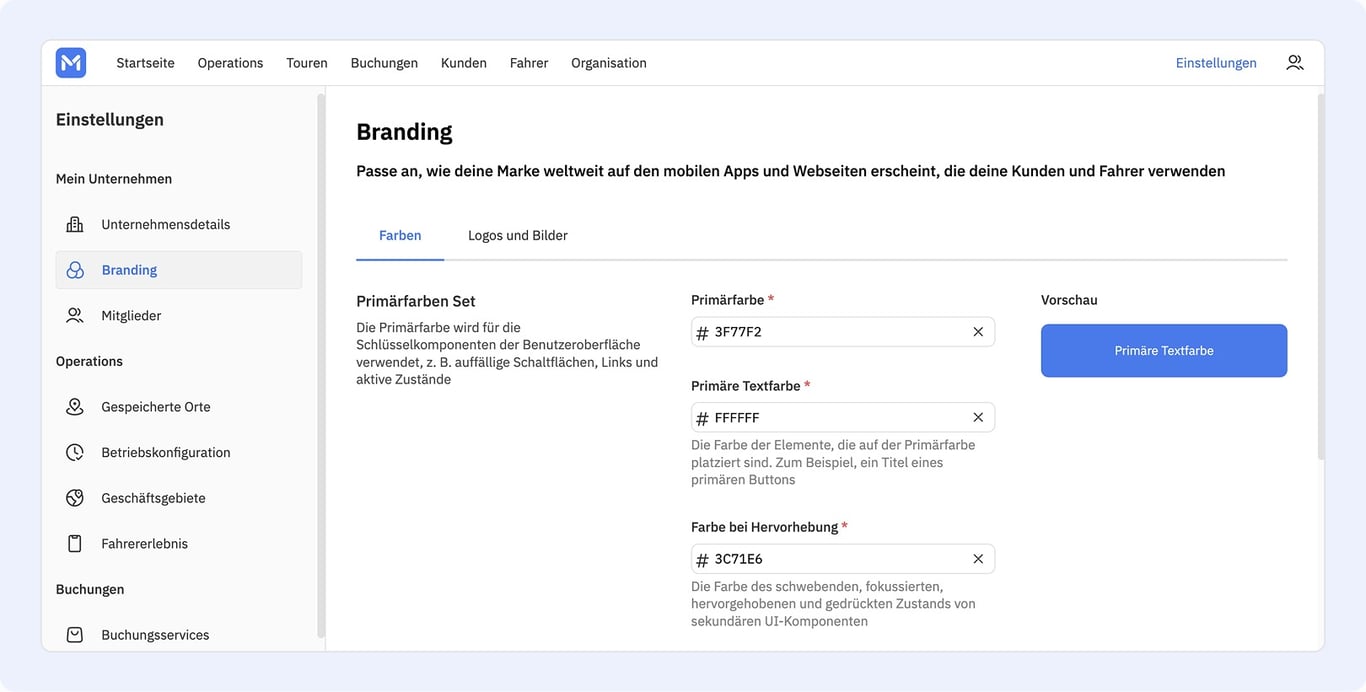This screenshot has height=692, width=1366.
Task: Click the Gespeicherte Orte pin icon
Action: pos(75,406)
